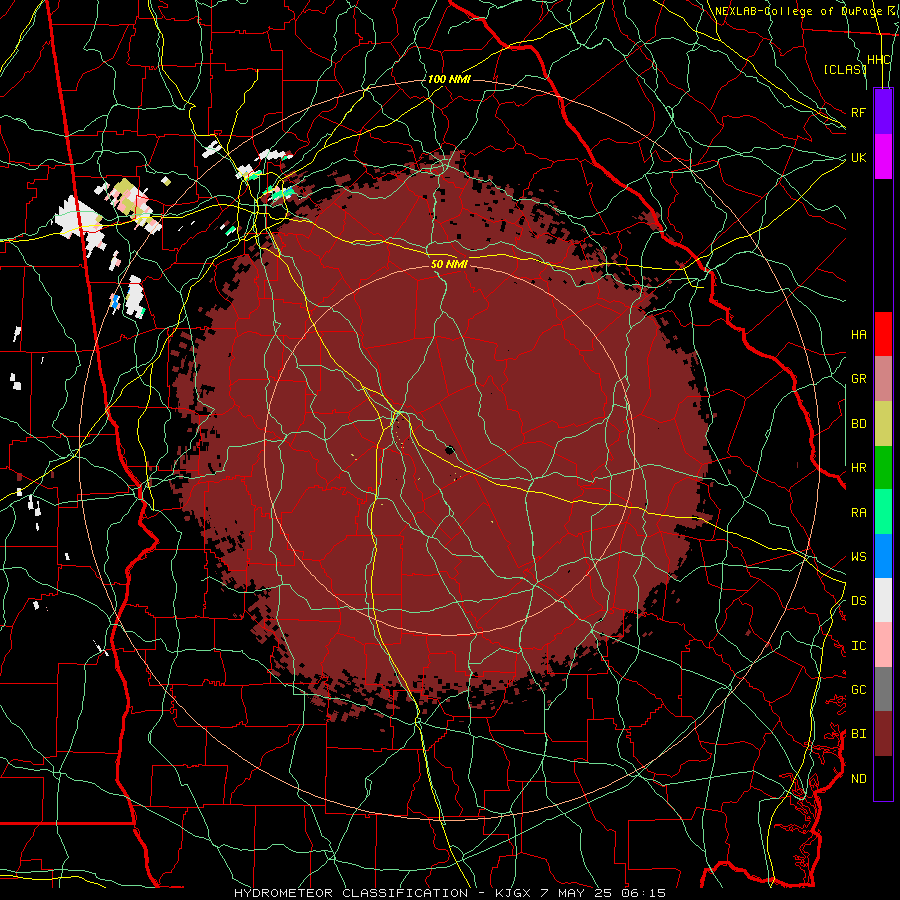Click the blue WS legend swatch
Screen dimensions: 900x900
pos(883,556)
